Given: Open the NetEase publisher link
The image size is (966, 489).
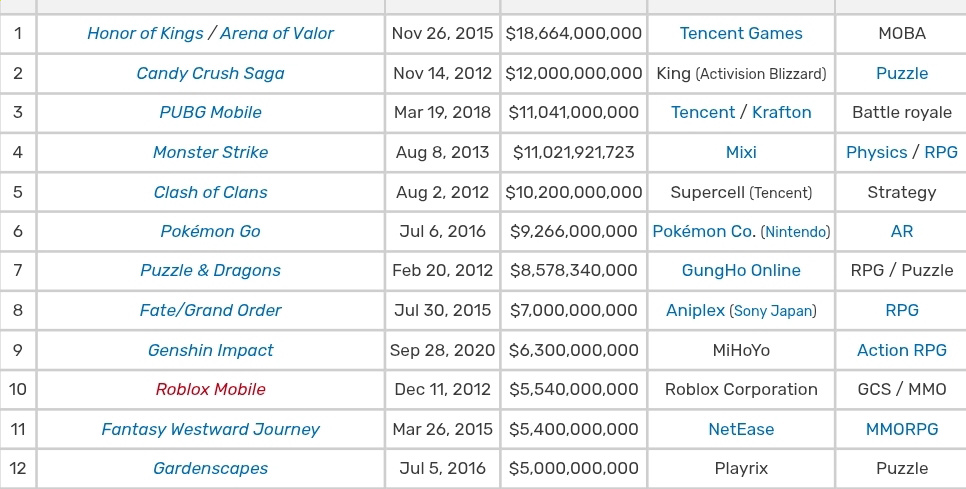Looking at the screenshot, I should pyautogui.click(x=741, y=429).
